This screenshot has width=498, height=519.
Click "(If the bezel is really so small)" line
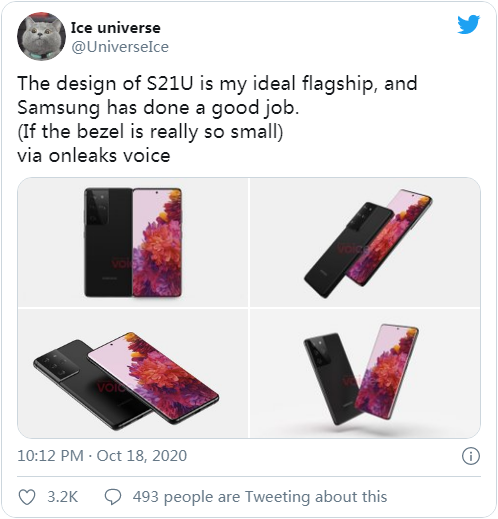[x=150, y=132]
